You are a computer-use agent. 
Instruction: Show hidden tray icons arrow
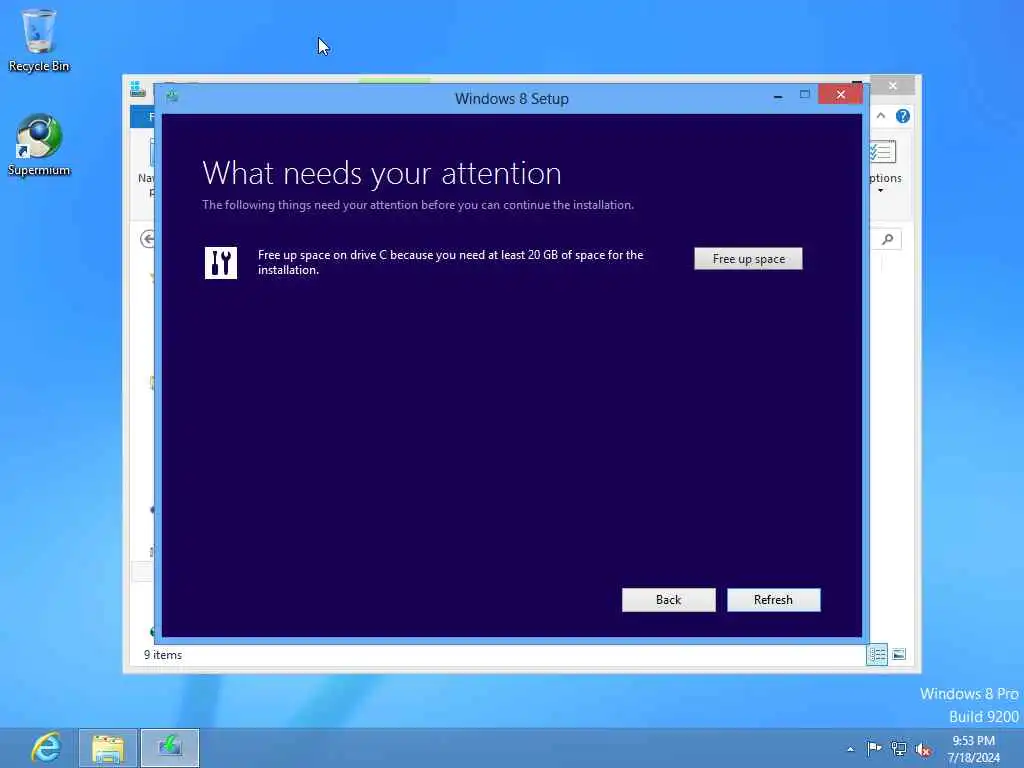point(850,749)
